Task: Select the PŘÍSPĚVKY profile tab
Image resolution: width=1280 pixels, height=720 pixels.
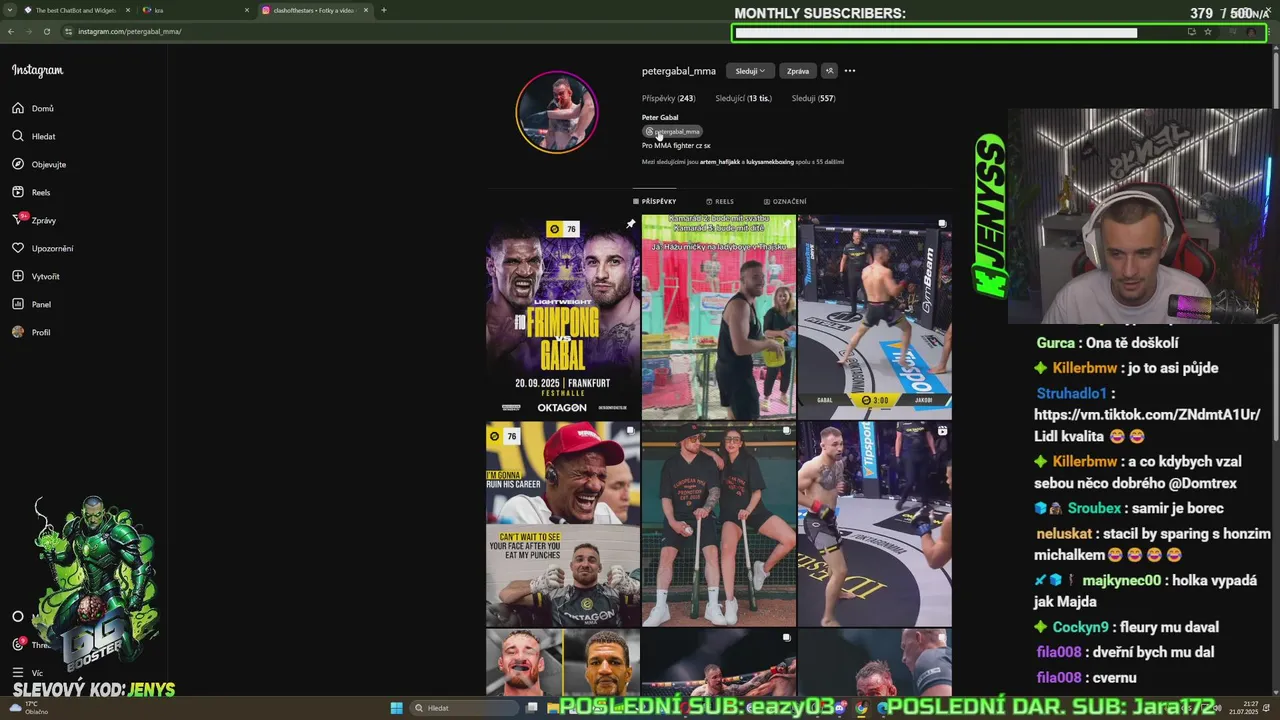Action: pyautogui.click(x=655, y=201)
